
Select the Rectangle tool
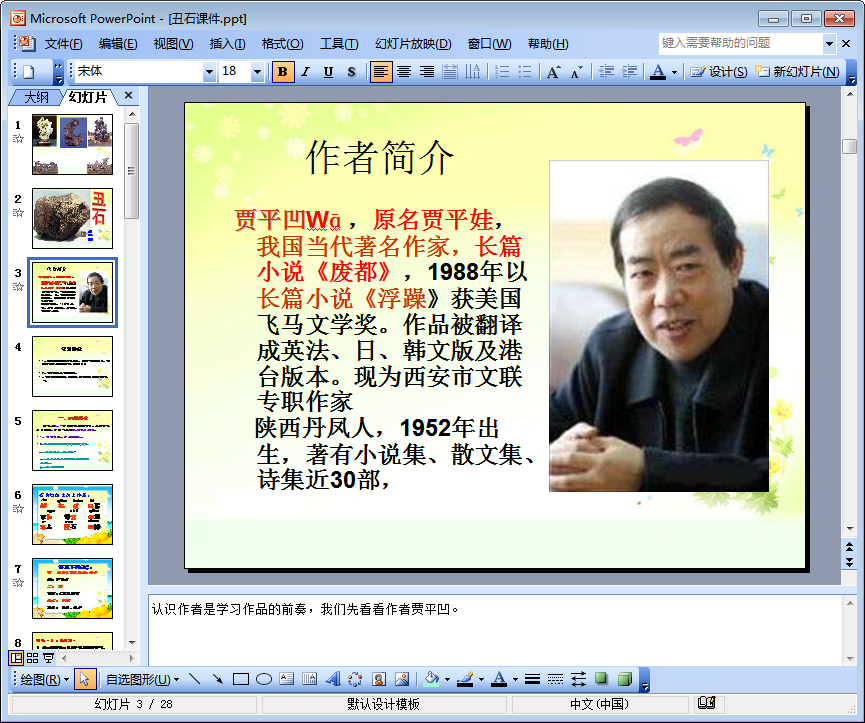pyautogui.click(x=241, y=679)
